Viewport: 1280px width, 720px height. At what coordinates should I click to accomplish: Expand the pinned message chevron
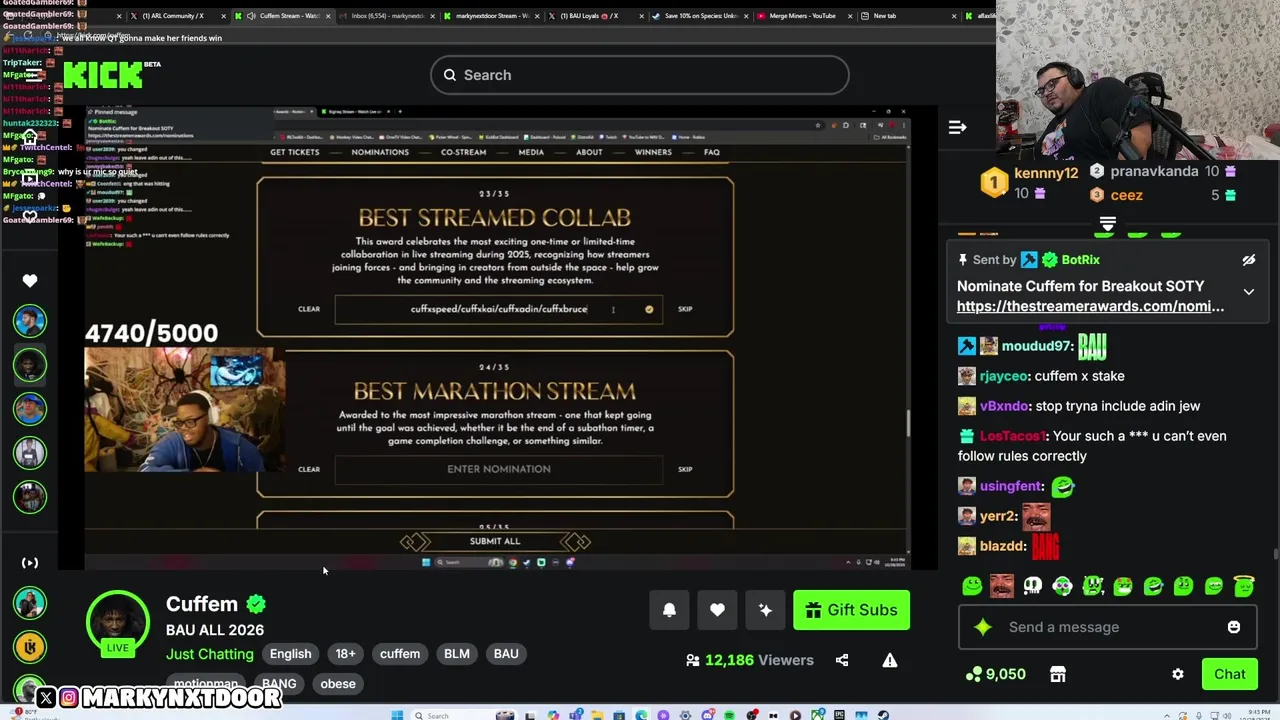pos(1249,292)
